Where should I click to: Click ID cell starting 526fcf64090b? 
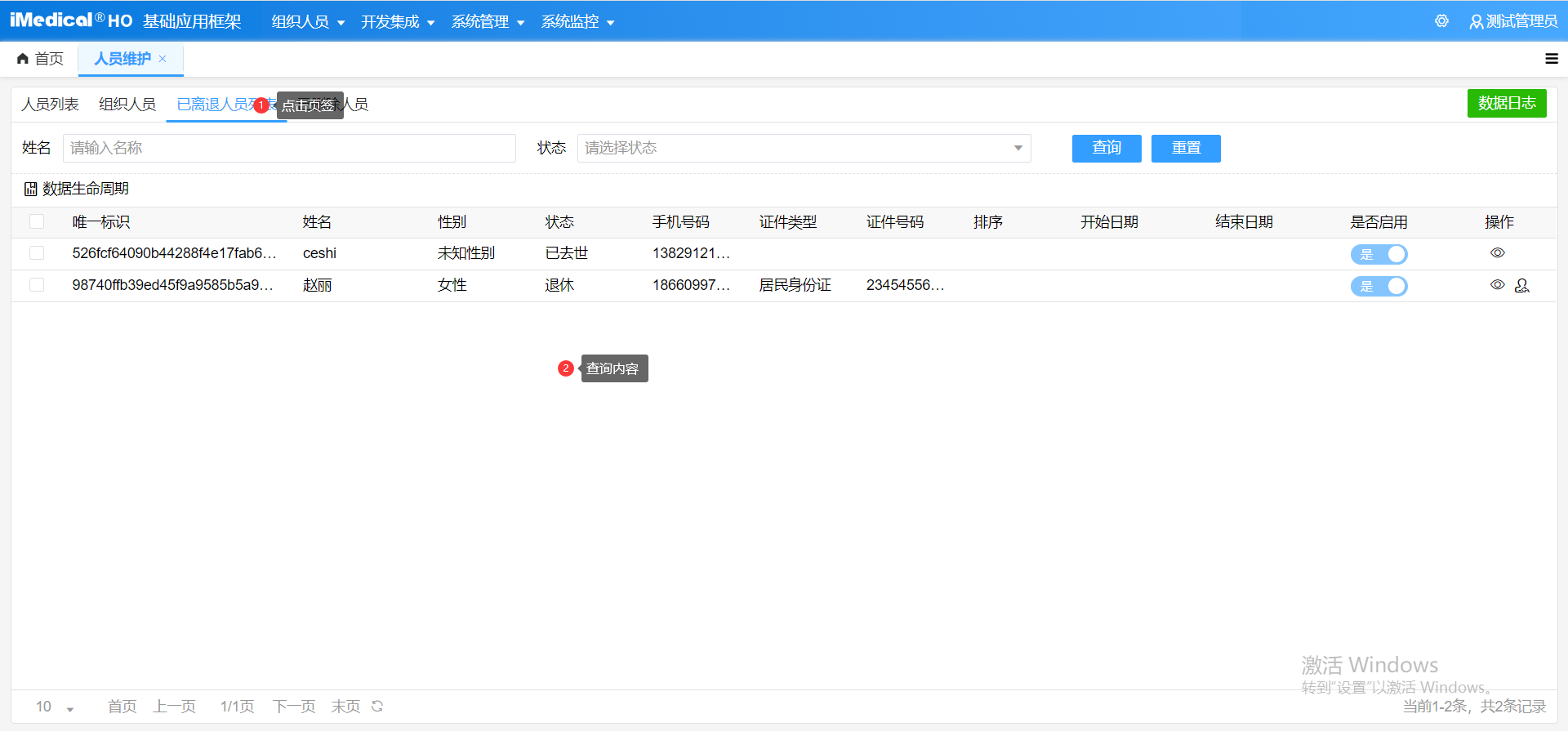point(175,253)
